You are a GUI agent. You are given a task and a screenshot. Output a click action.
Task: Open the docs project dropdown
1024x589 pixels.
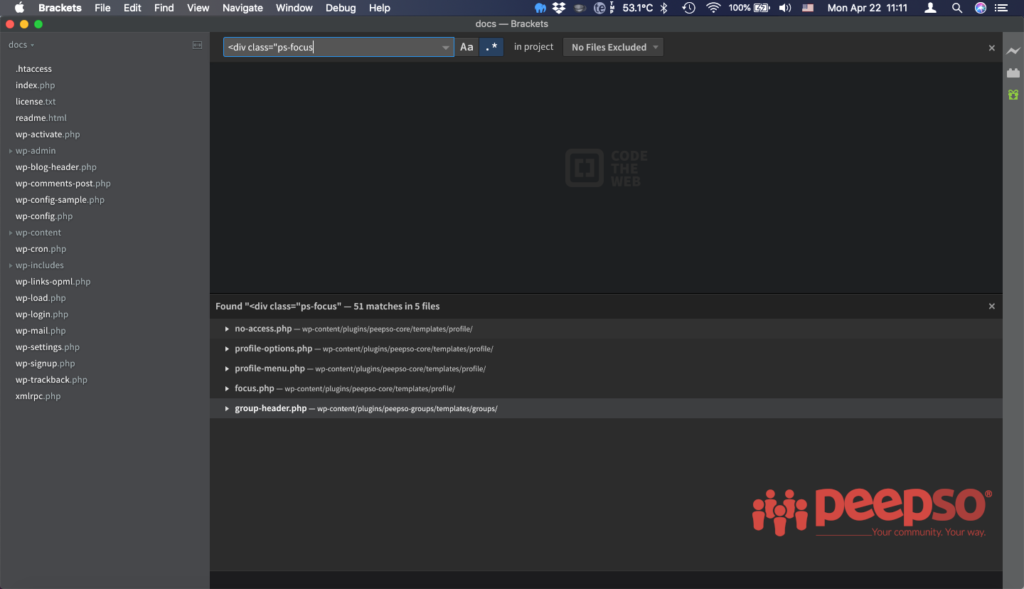tap(21, 45)
